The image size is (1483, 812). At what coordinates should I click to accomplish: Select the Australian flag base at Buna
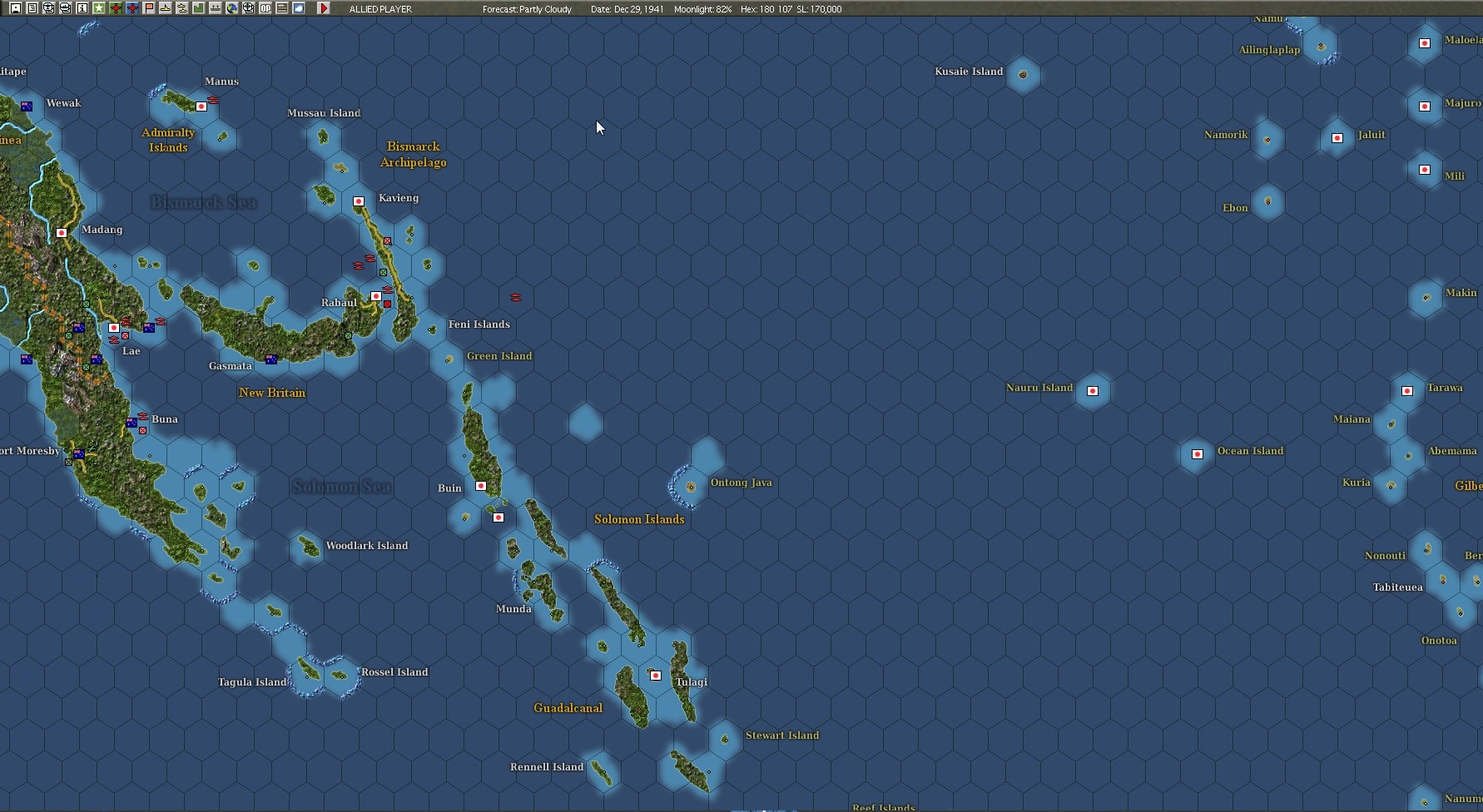(x=131, y=423)
